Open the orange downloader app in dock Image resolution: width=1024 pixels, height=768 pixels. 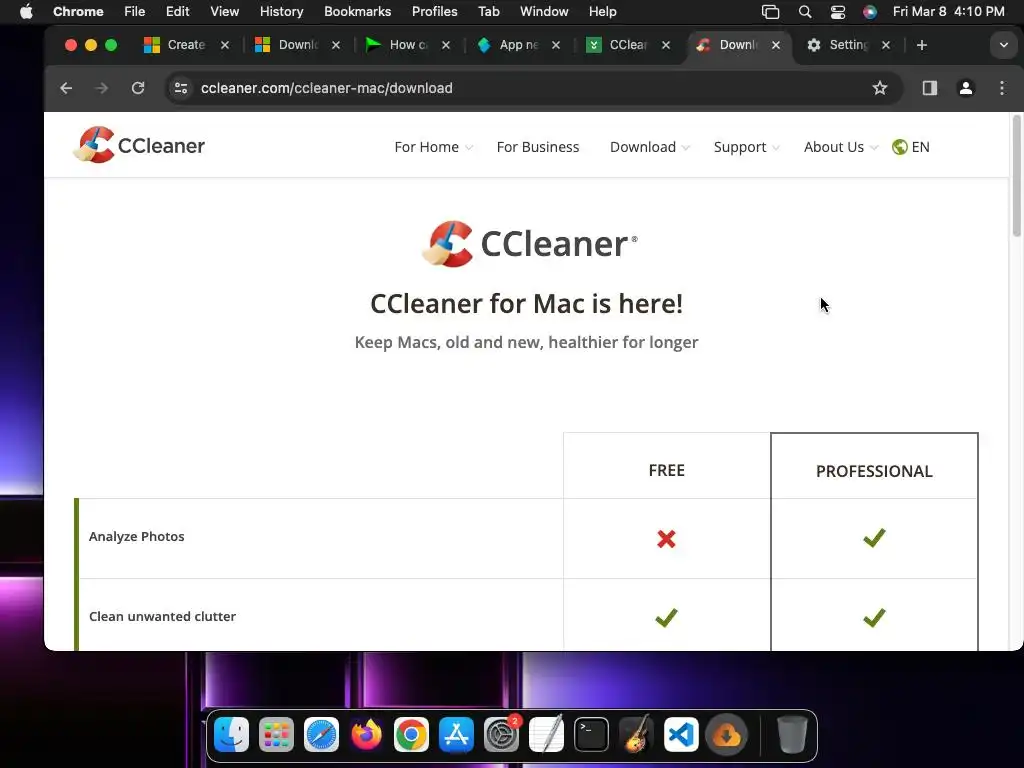726,735
